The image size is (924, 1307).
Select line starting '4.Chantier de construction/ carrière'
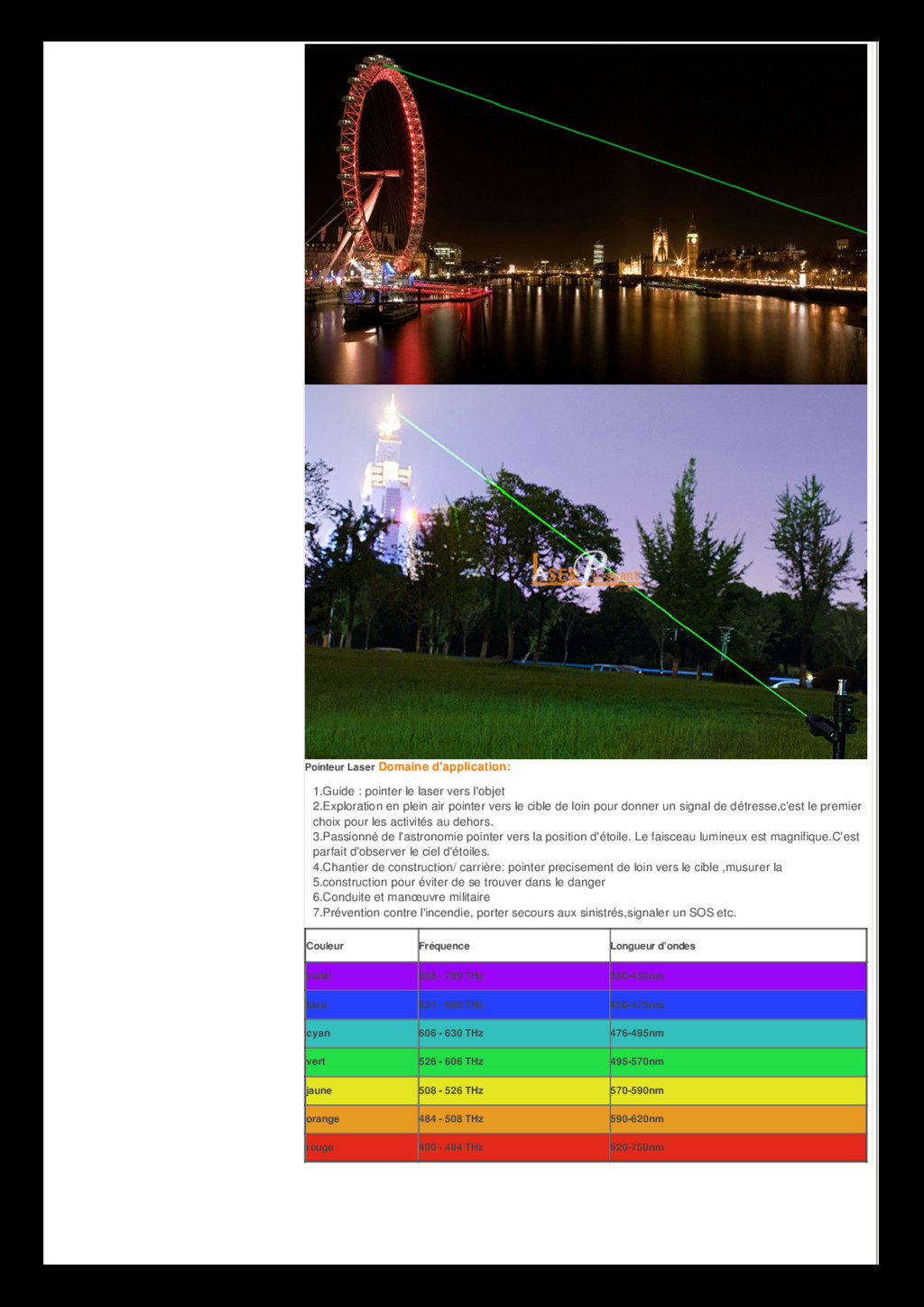(x=548, y=867)
